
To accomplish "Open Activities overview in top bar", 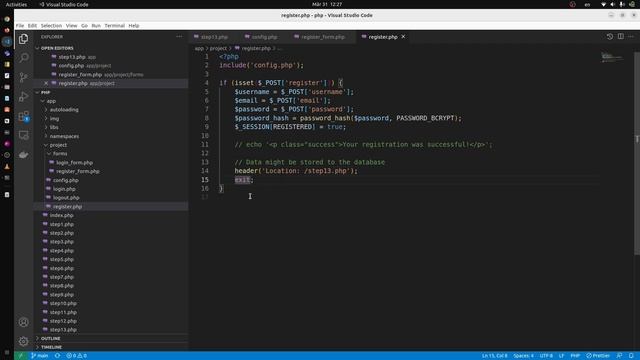I will (16, 4).
